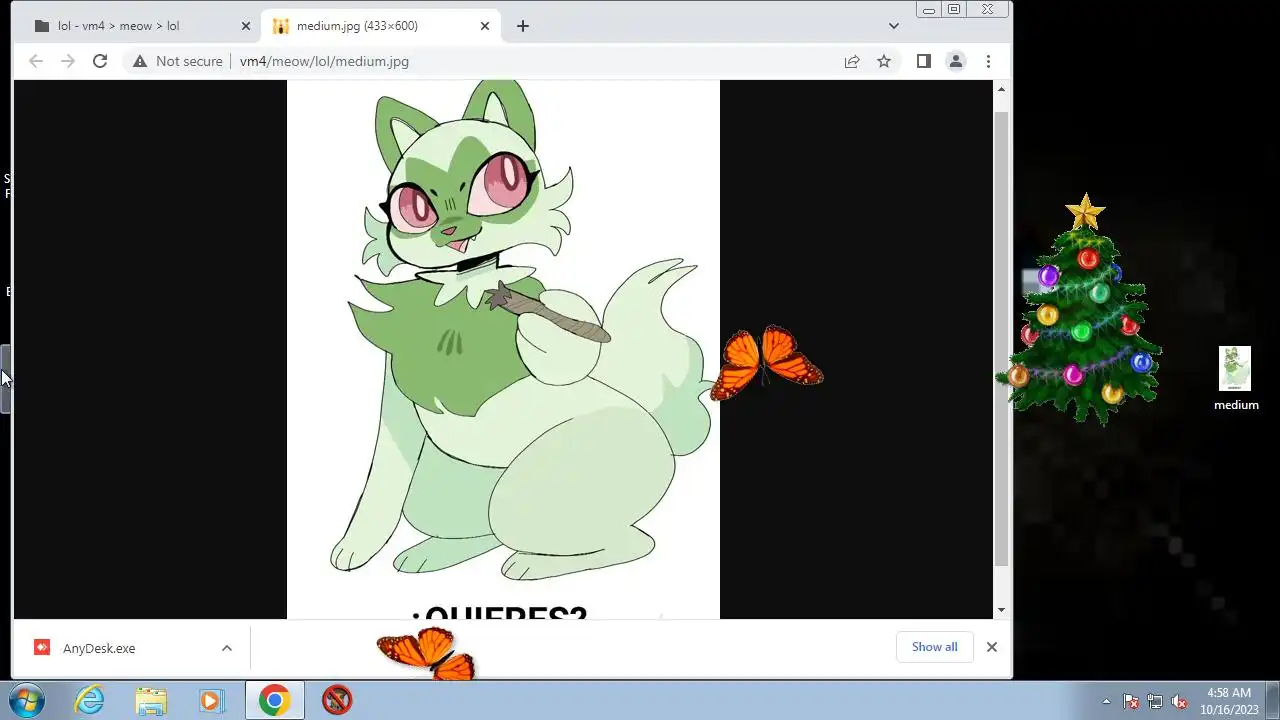Open the Chrome side panel icon
Screen dimensions: 1280x720
point(924,61)
